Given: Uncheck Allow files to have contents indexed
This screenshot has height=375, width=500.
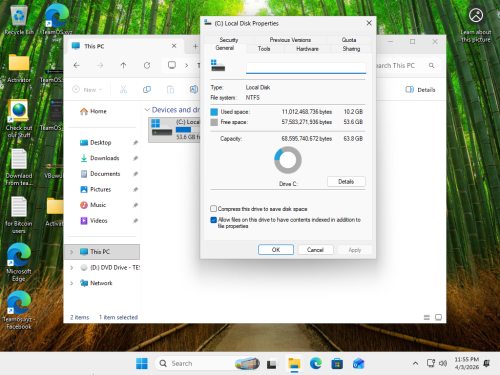Looking at the screenshot, I should [x=214, y=220].
